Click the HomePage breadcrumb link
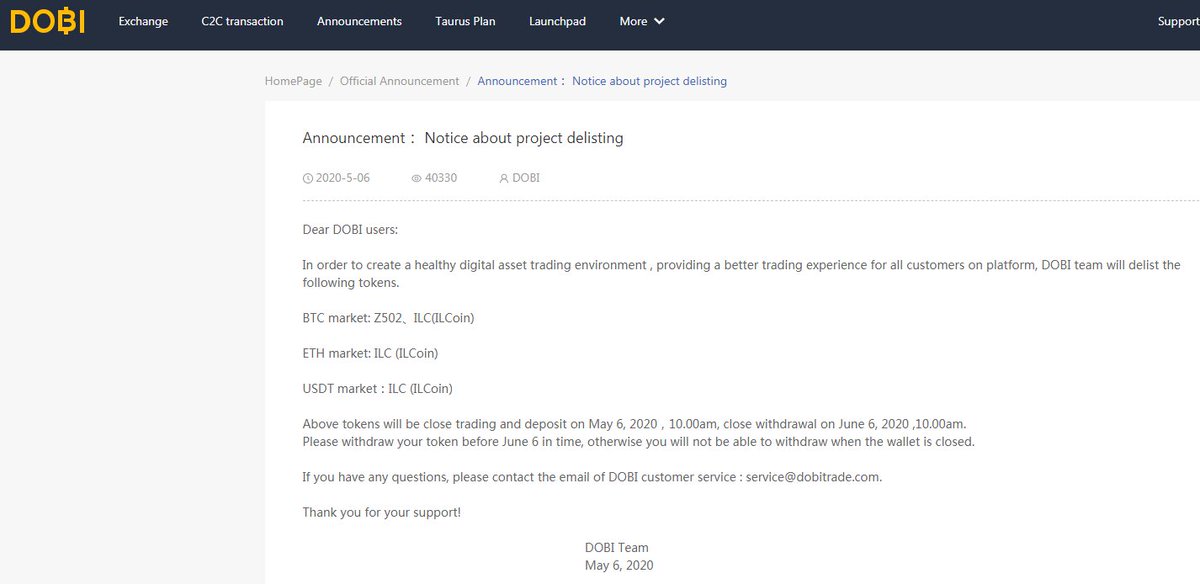This screenshot has width=1200, height=584. pos(292,80)
